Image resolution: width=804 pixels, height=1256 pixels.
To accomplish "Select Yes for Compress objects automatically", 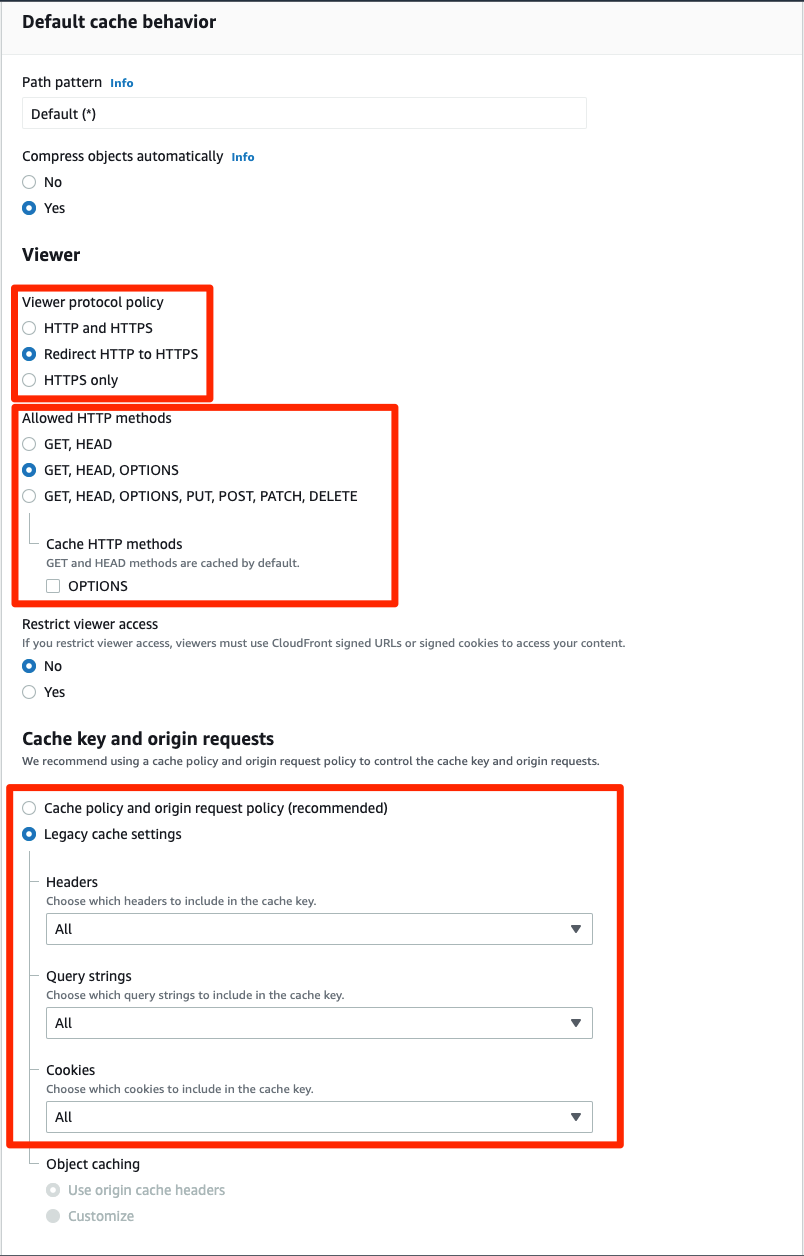I will (29, 208).
